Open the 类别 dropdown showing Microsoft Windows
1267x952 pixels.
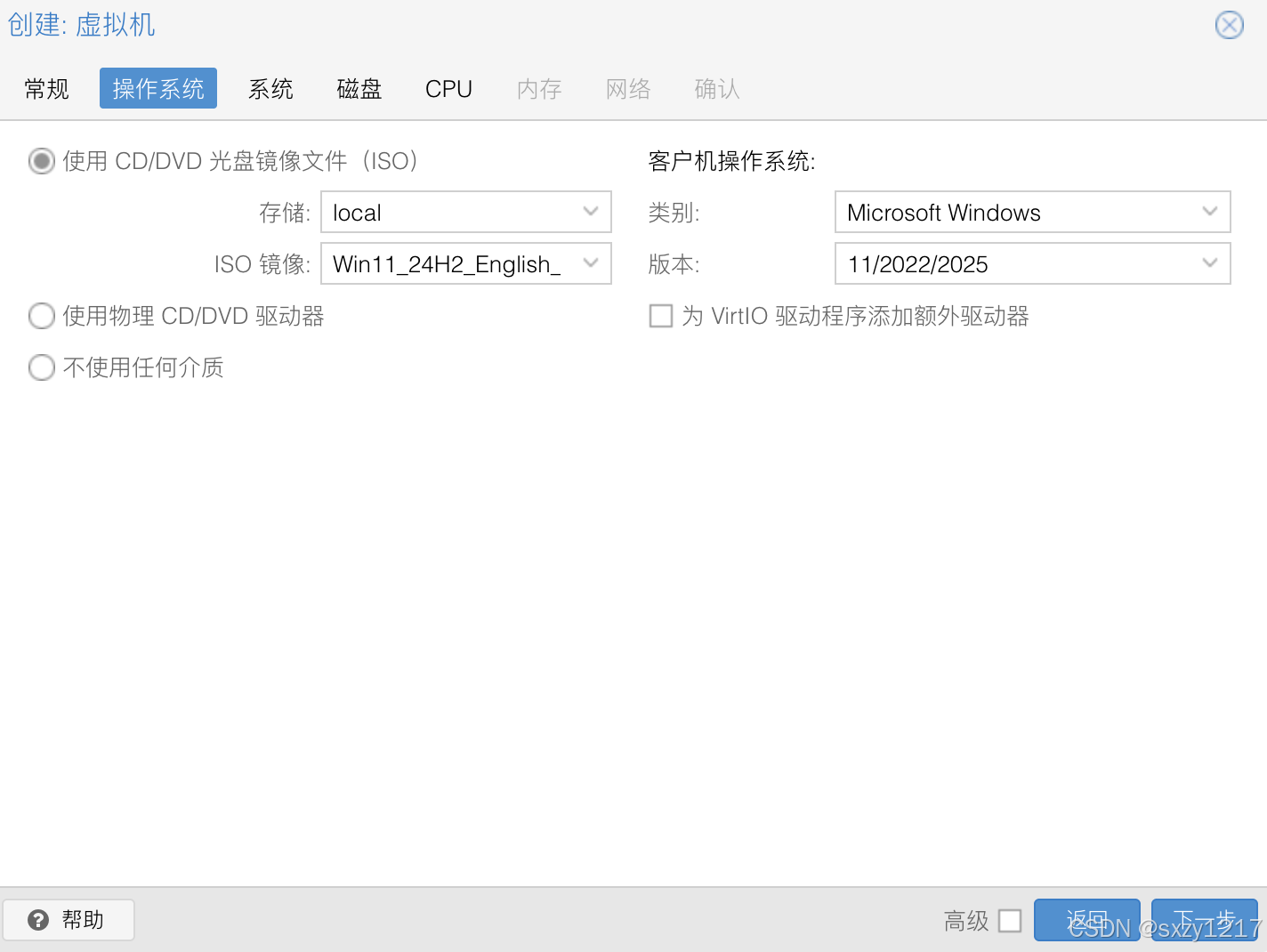coord(1209,212)
